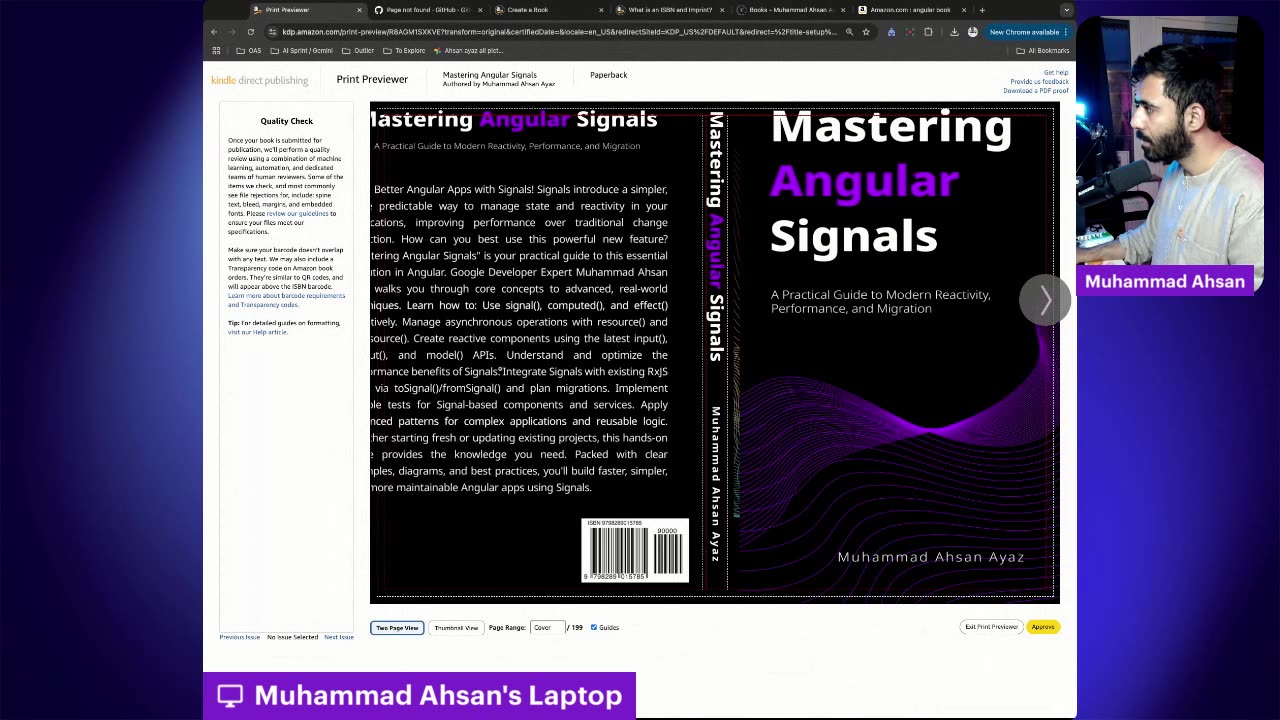This screenshot has width=1280, height=720.
Task: Click the Quality Check heading
Action: coord(287,121)
